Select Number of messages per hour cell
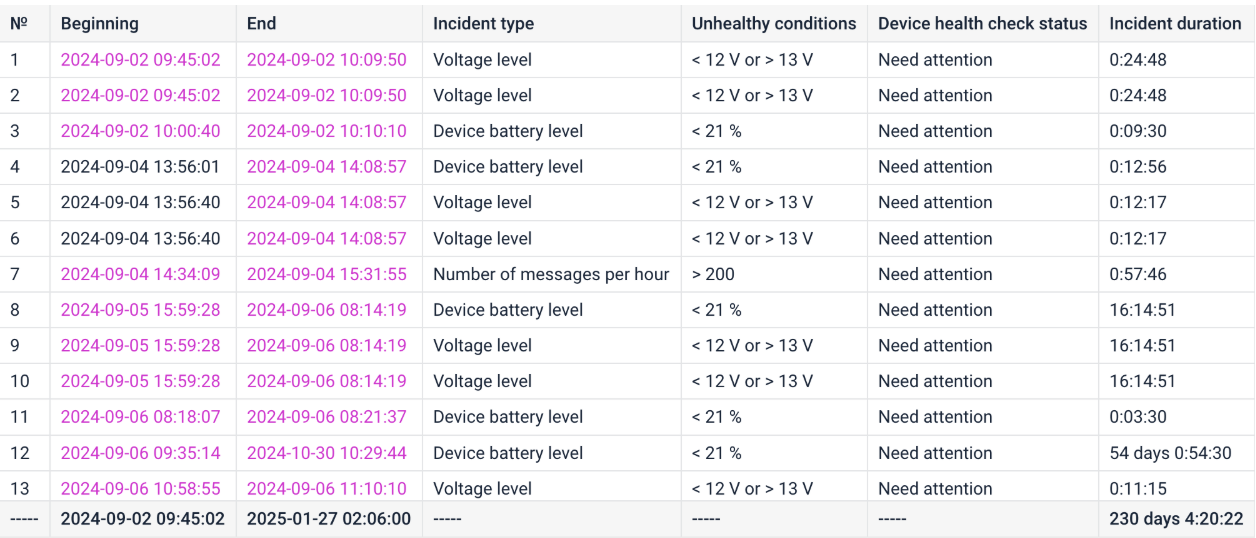Screen dimensions: 1256x538 click(x=551, y=274)
